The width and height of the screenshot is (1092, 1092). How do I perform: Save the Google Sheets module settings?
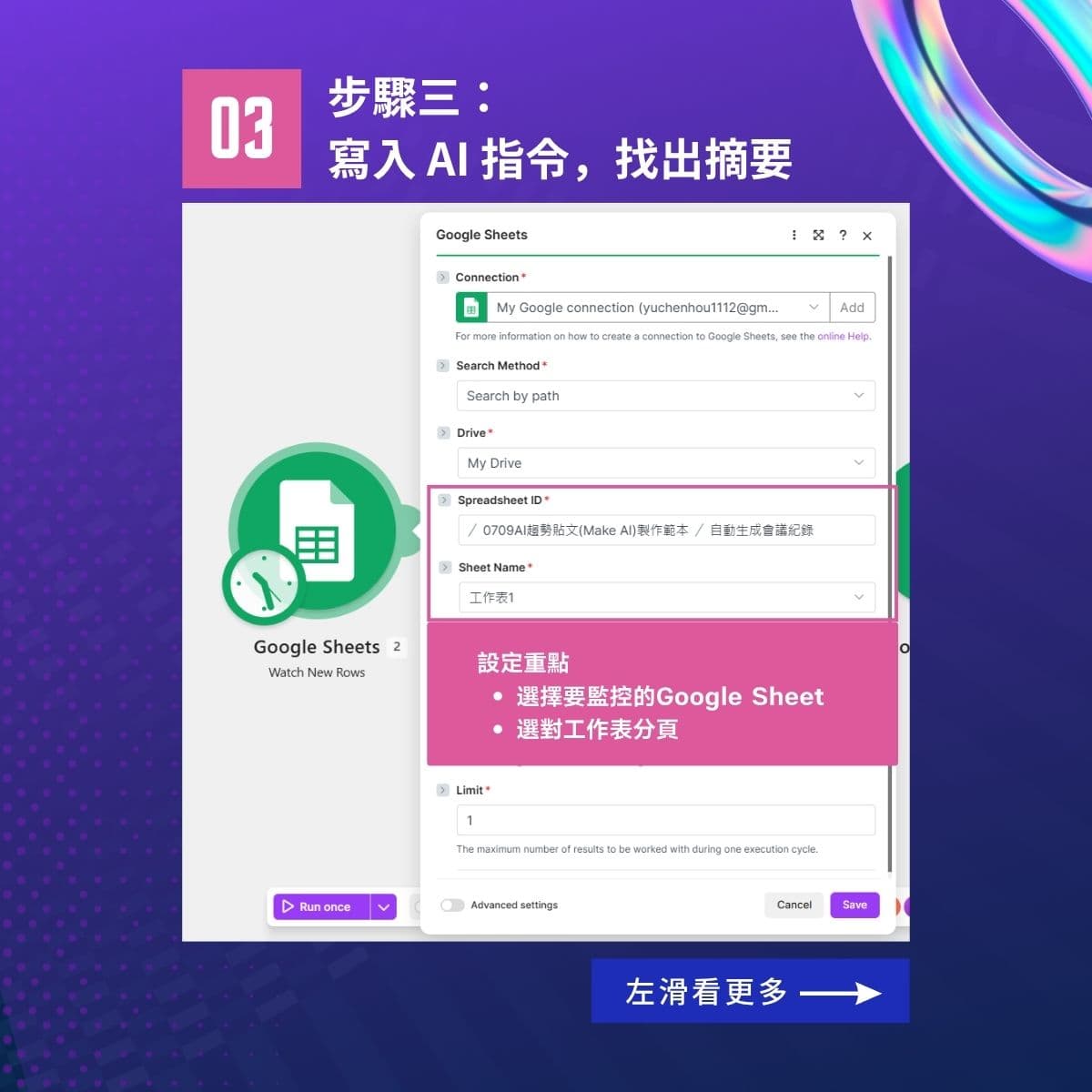click(x=854, y=905)
